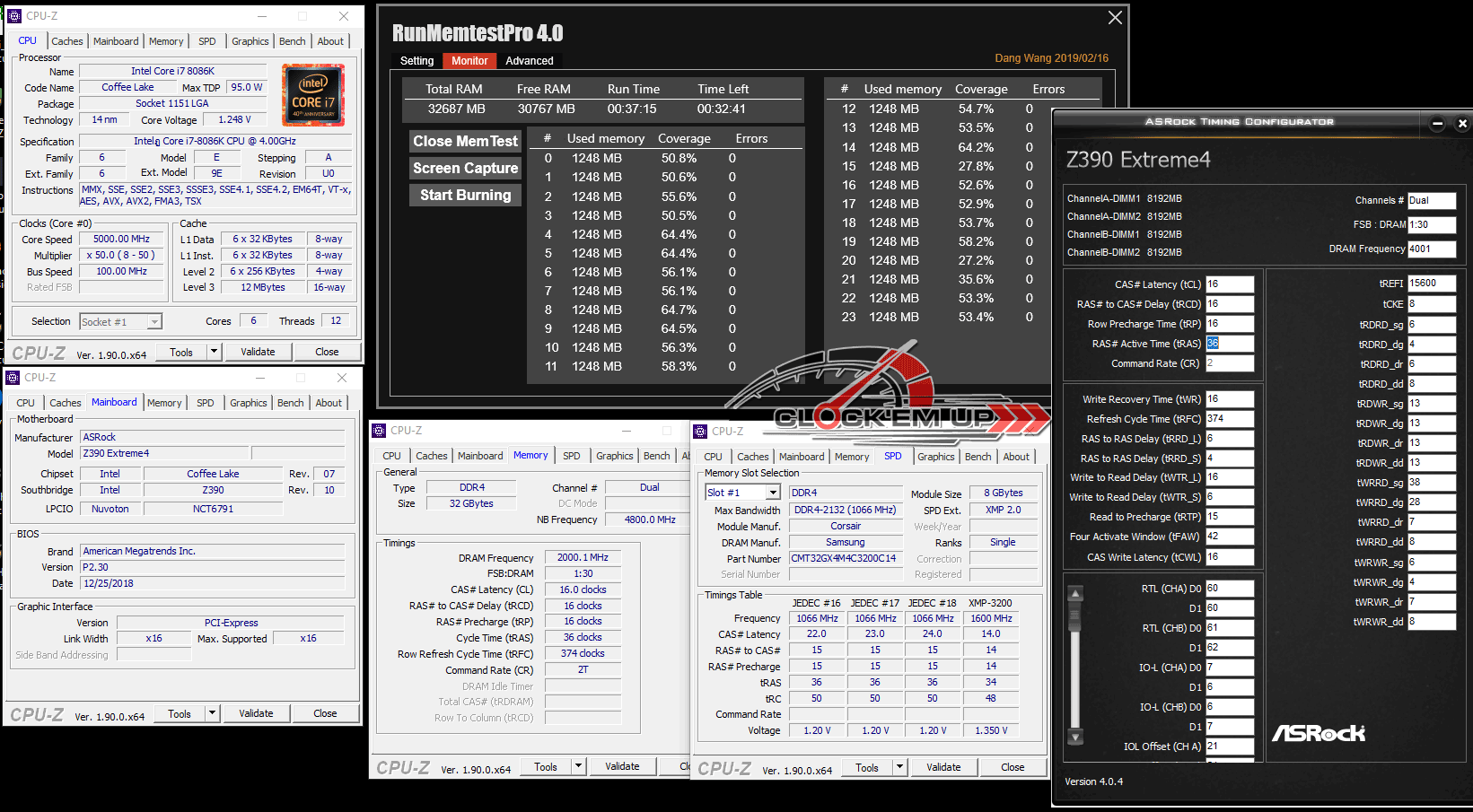This screenshot has height=812, width=1473.
Task: Switch to Advanced tab in RunMemtestPro
Action: point(529,61)
